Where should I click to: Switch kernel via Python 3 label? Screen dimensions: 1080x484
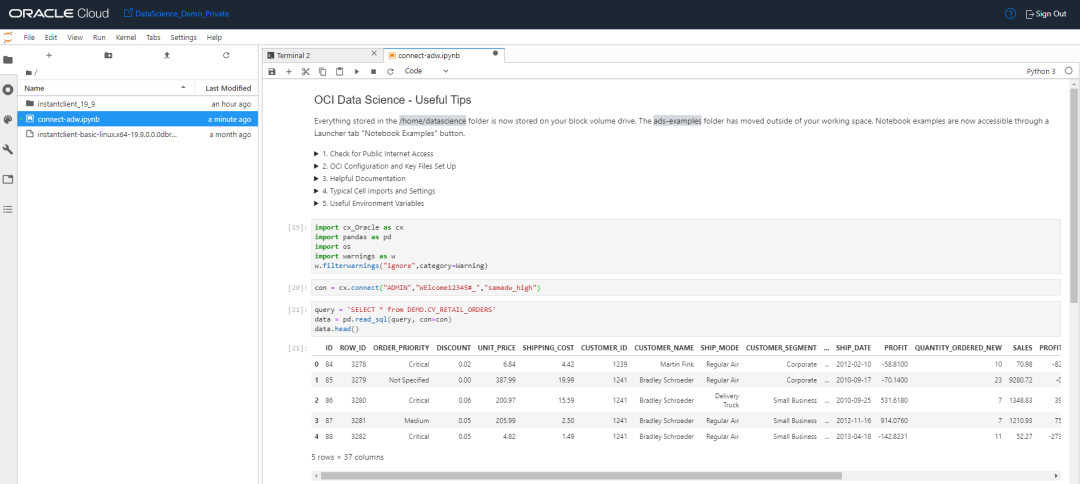click(1041, 71)
